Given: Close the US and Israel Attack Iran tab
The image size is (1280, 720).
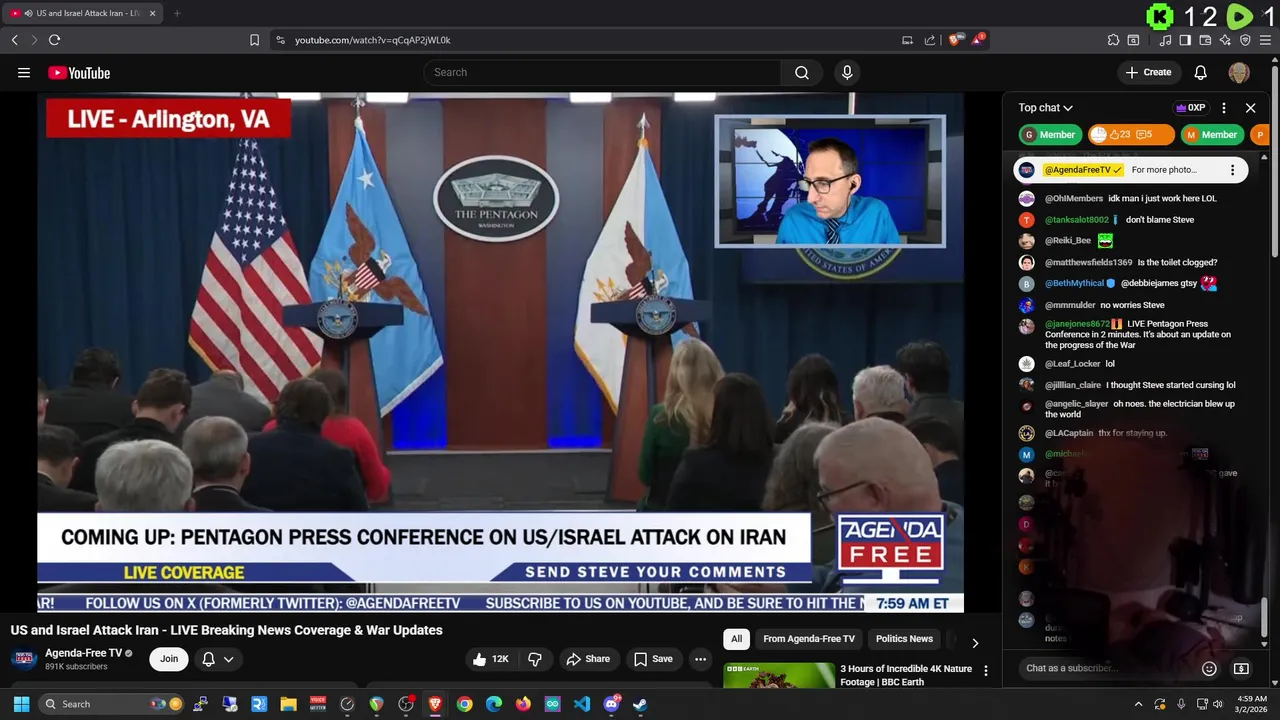Looking at the screenshot, I should (x=152, y=13).
